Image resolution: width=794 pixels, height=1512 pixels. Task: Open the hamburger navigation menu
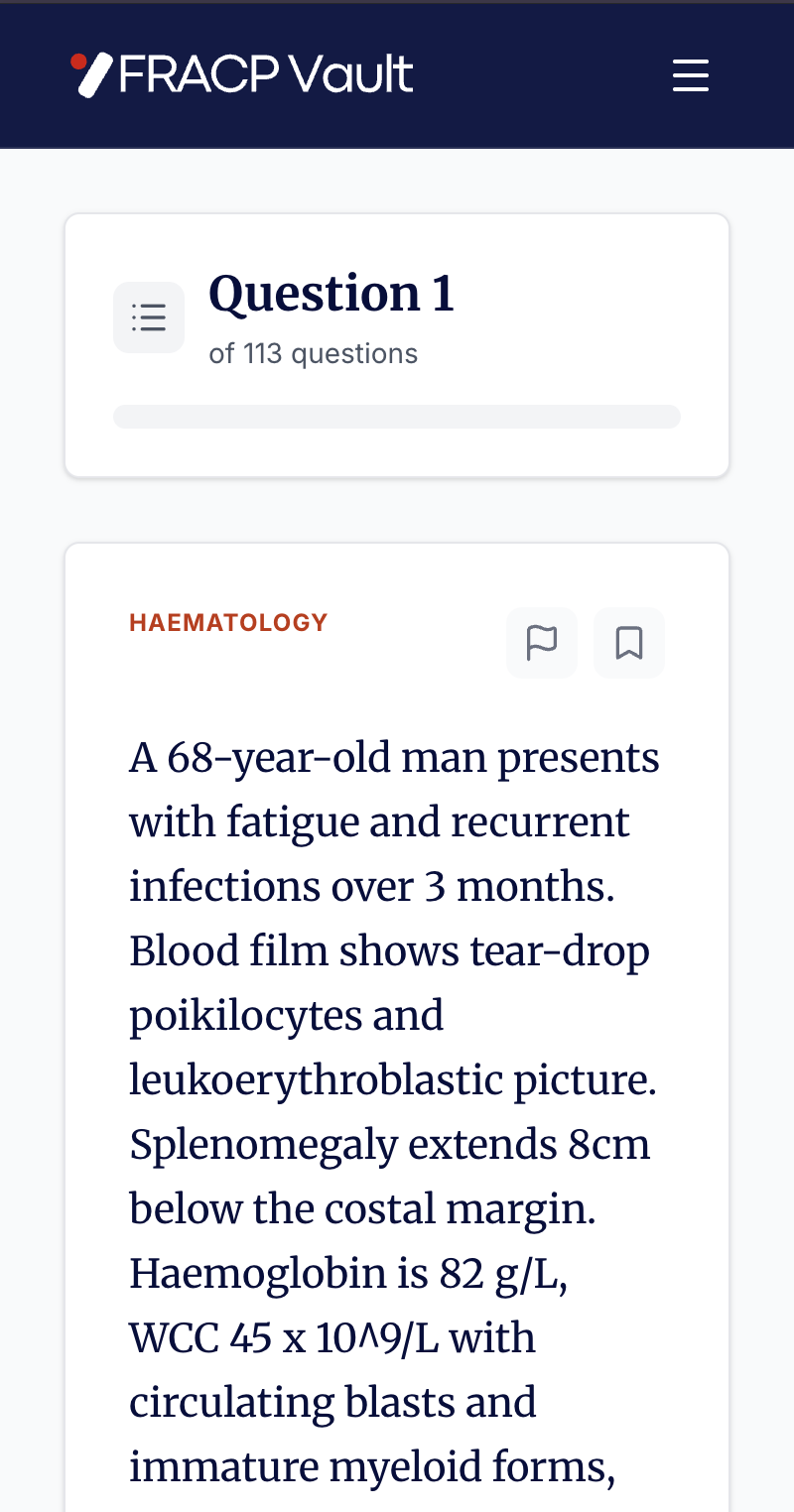coord(690,75)
